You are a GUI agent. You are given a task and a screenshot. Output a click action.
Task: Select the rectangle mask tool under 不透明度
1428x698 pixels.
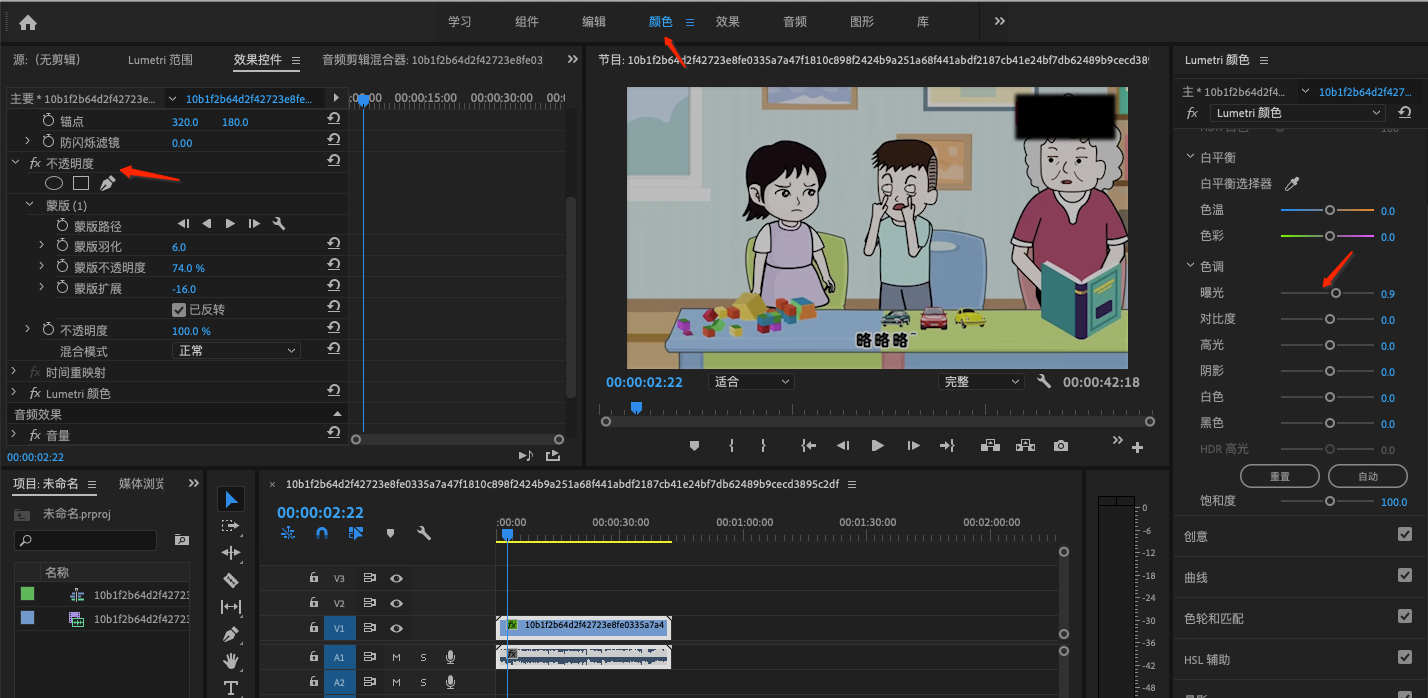click(81, 183)
